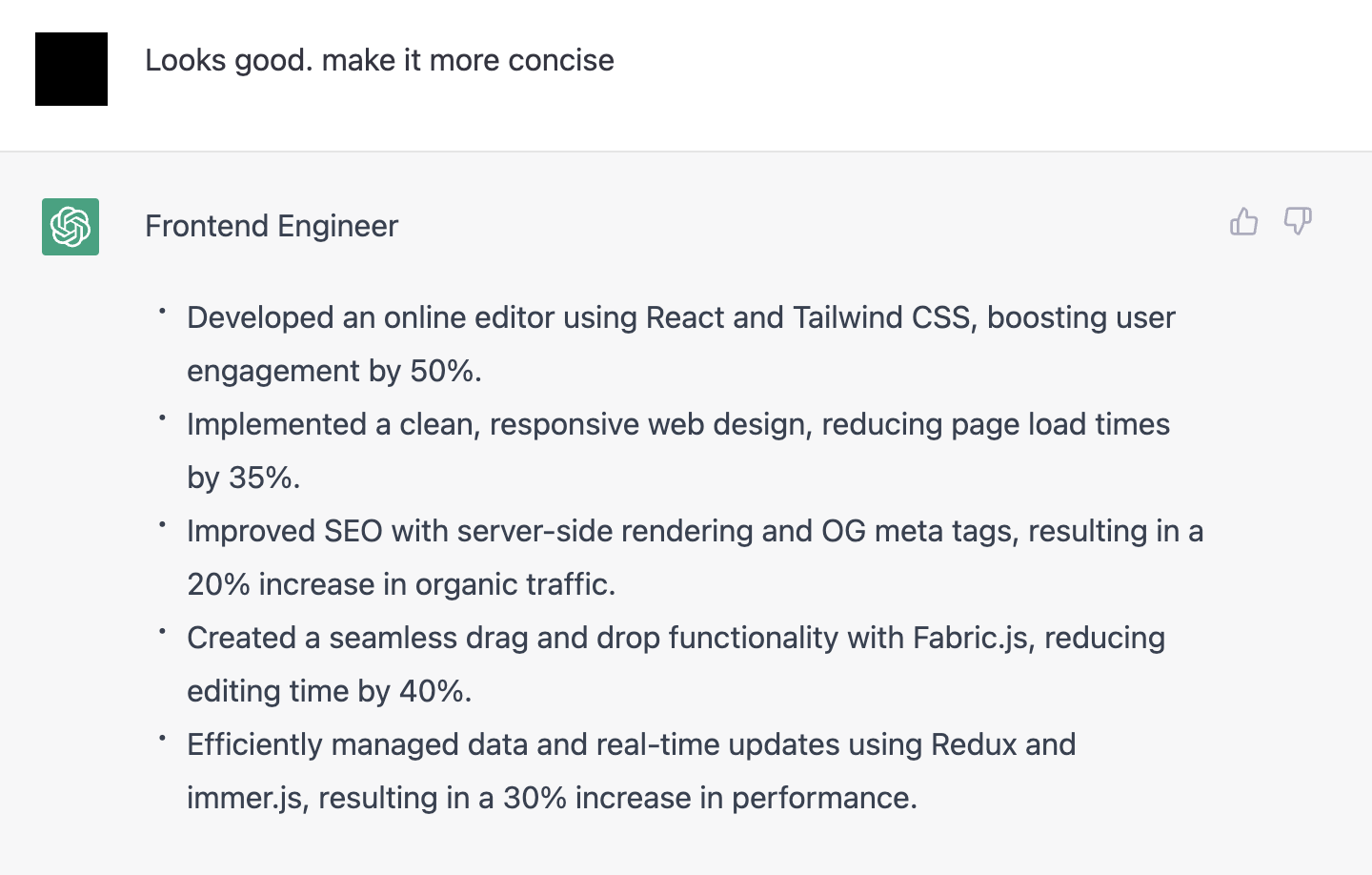Click the bullet dot before 'Developed'

(162, 311)
